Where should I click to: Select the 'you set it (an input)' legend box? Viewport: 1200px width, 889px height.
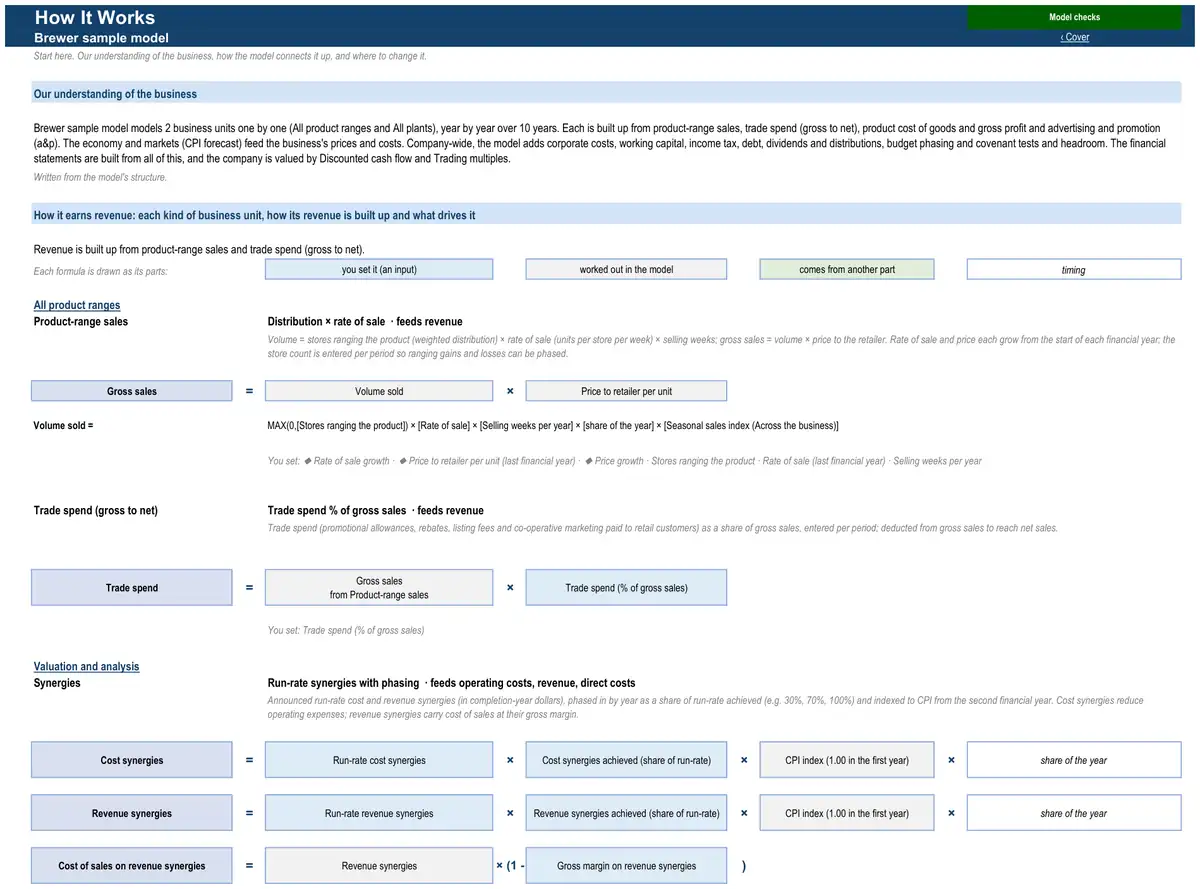point(379,270)
